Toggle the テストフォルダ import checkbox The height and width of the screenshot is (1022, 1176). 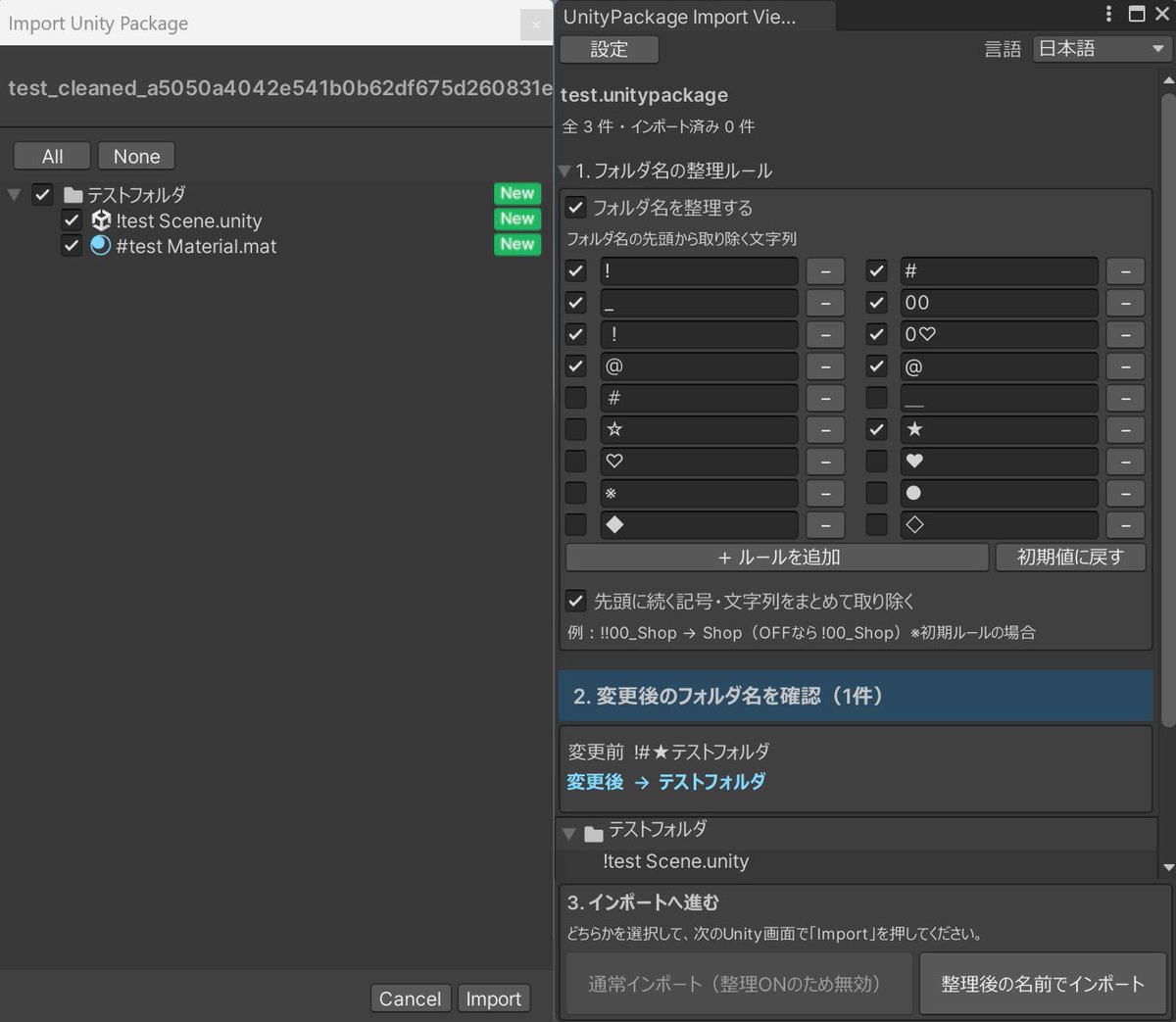(x=42, y=194)
